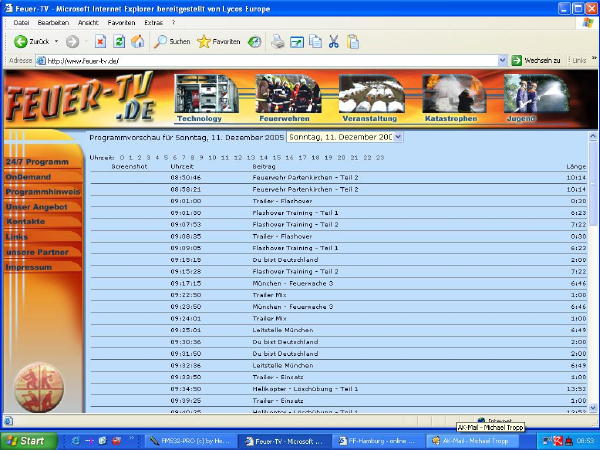The width and height of the screenshot is (600, 450).
Task: Print the page with printer icon
Action: 277,41
